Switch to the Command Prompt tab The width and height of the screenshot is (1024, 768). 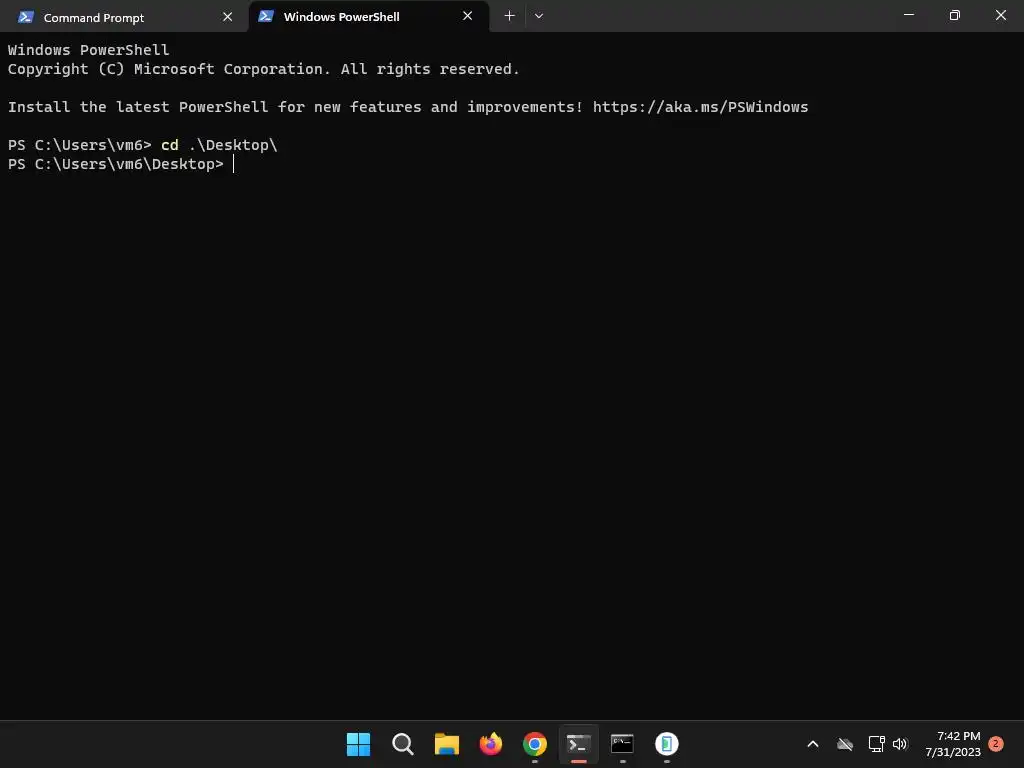pos(124,16)
